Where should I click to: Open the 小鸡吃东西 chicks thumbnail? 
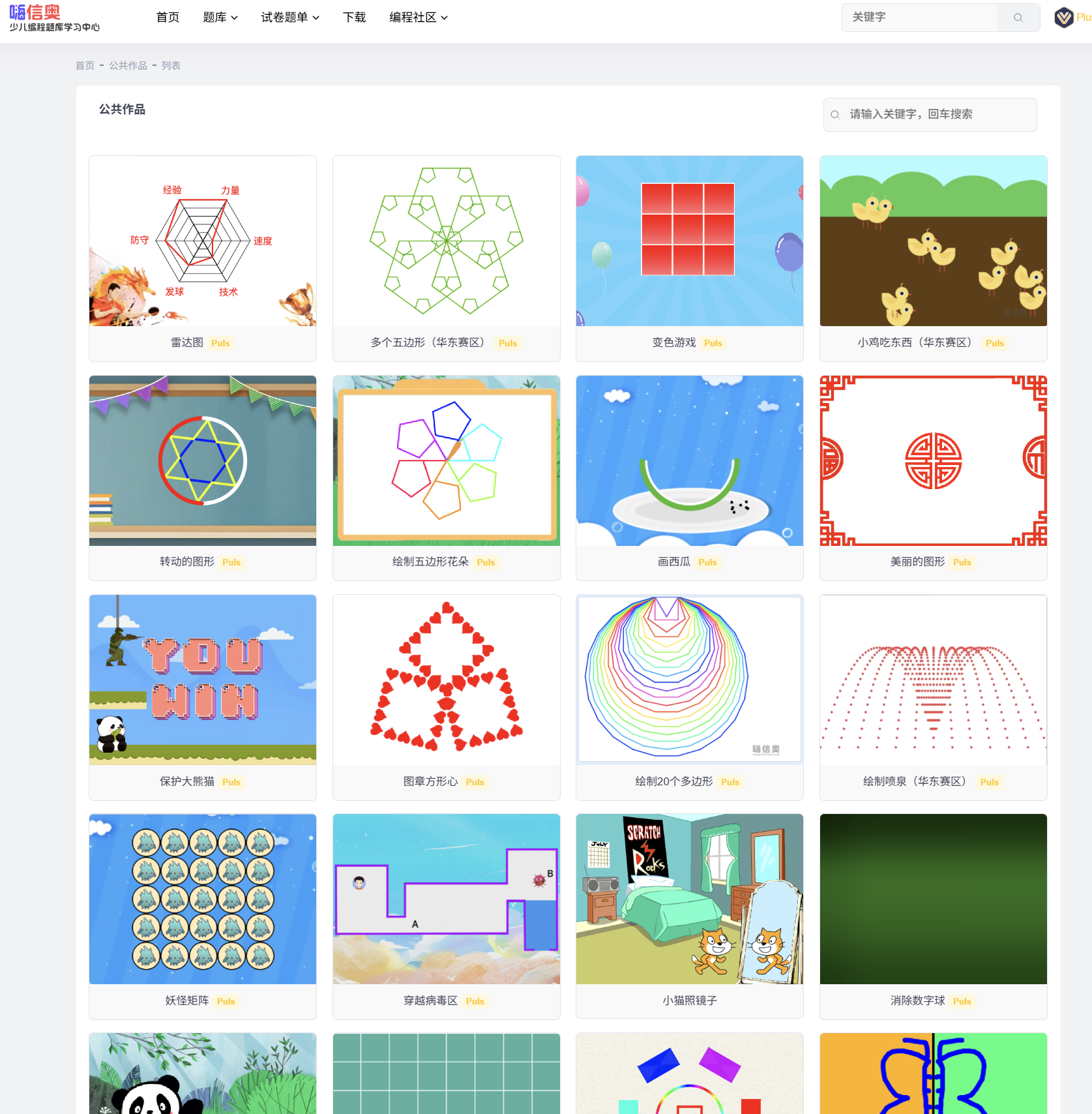pos(934,241)
